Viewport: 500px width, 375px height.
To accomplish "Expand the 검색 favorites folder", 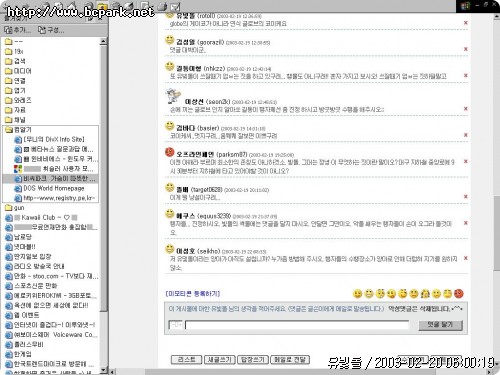I will tap(15, 61).
